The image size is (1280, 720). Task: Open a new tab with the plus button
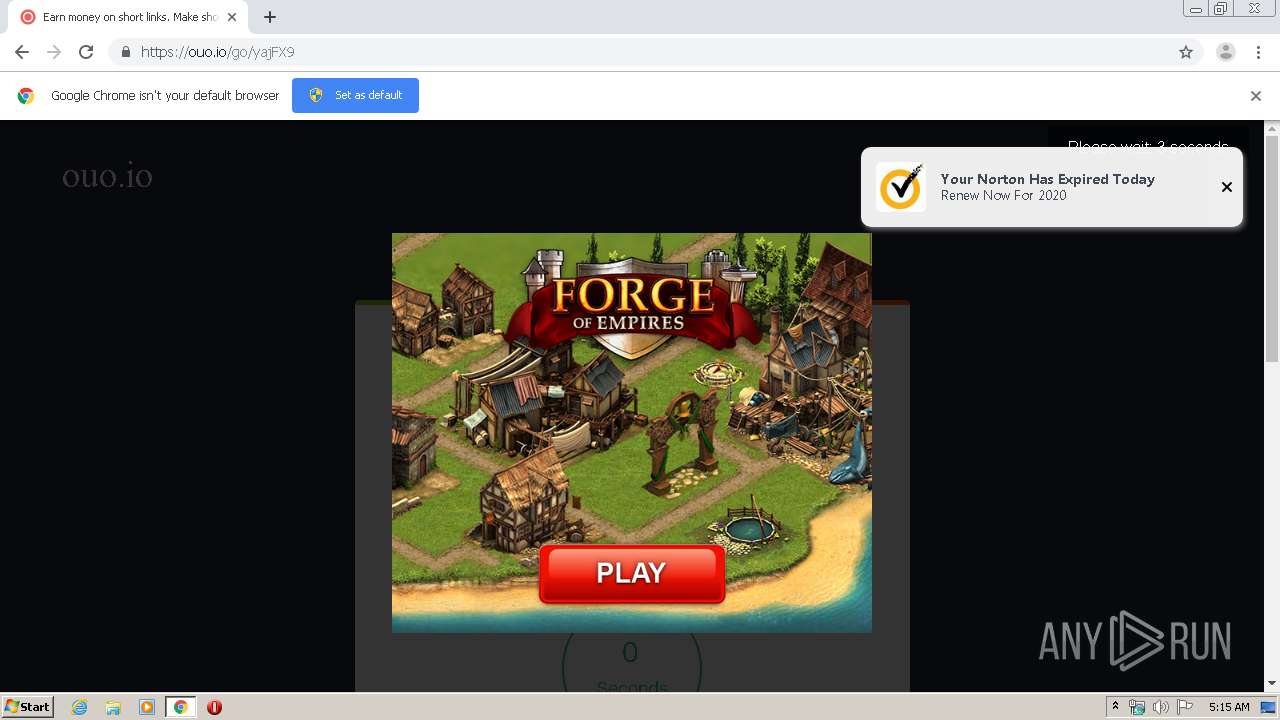pos(270,17)
